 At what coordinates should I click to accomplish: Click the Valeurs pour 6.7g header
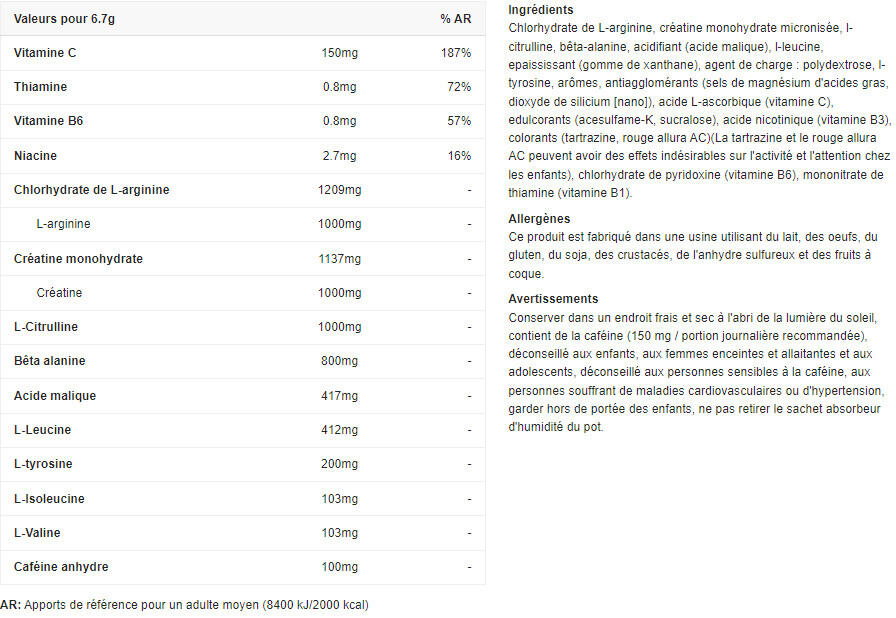(x=62, y=19)
